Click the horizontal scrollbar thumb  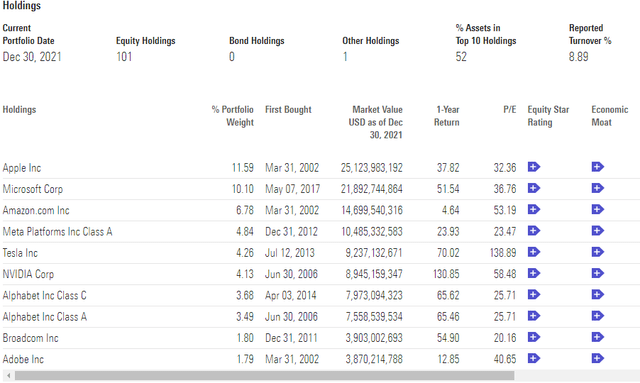pyautogui.click(x=264, y=375)
